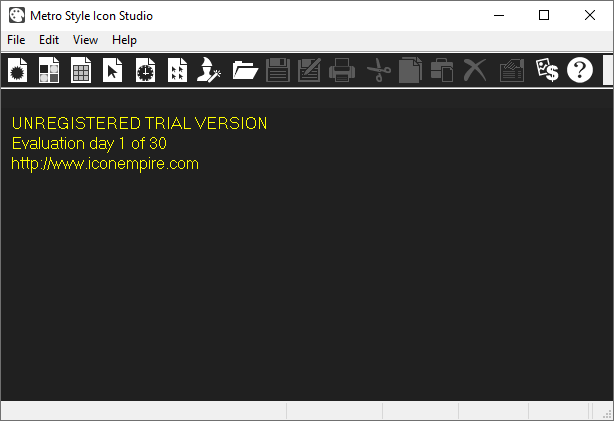
Task: Click the 'UNREGISTERED TRIAL VERSION' text
Action: pos(139,123)
